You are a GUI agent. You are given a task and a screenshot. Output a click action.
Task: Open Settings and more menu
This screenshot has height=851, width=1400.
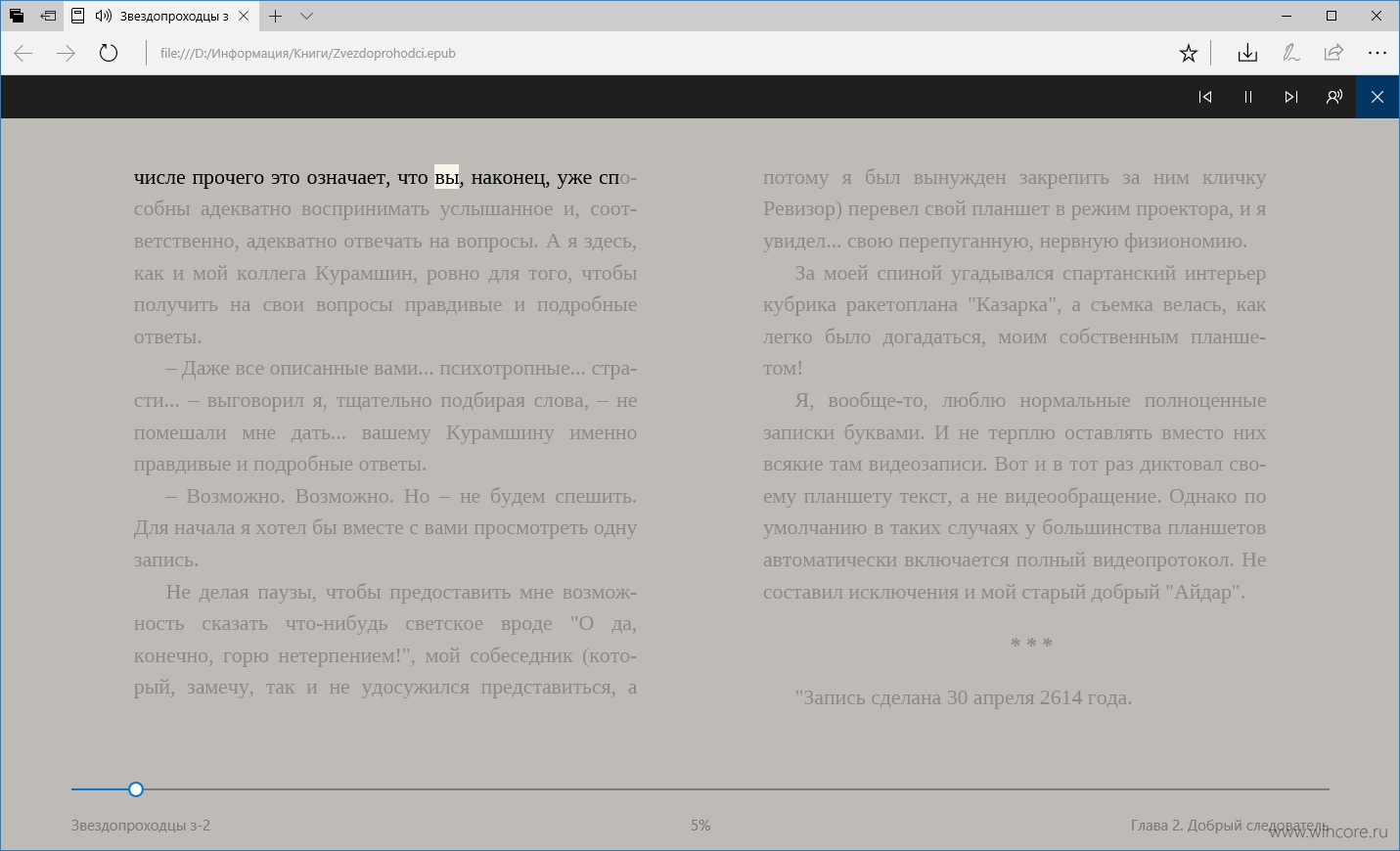tap(1377, 53)
